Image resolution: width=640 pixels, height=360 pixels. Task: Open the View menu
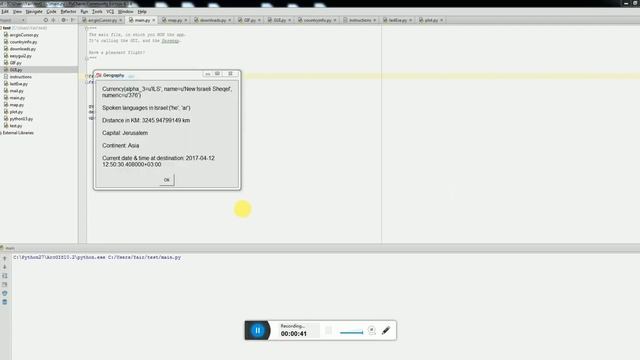coord(17,12)
